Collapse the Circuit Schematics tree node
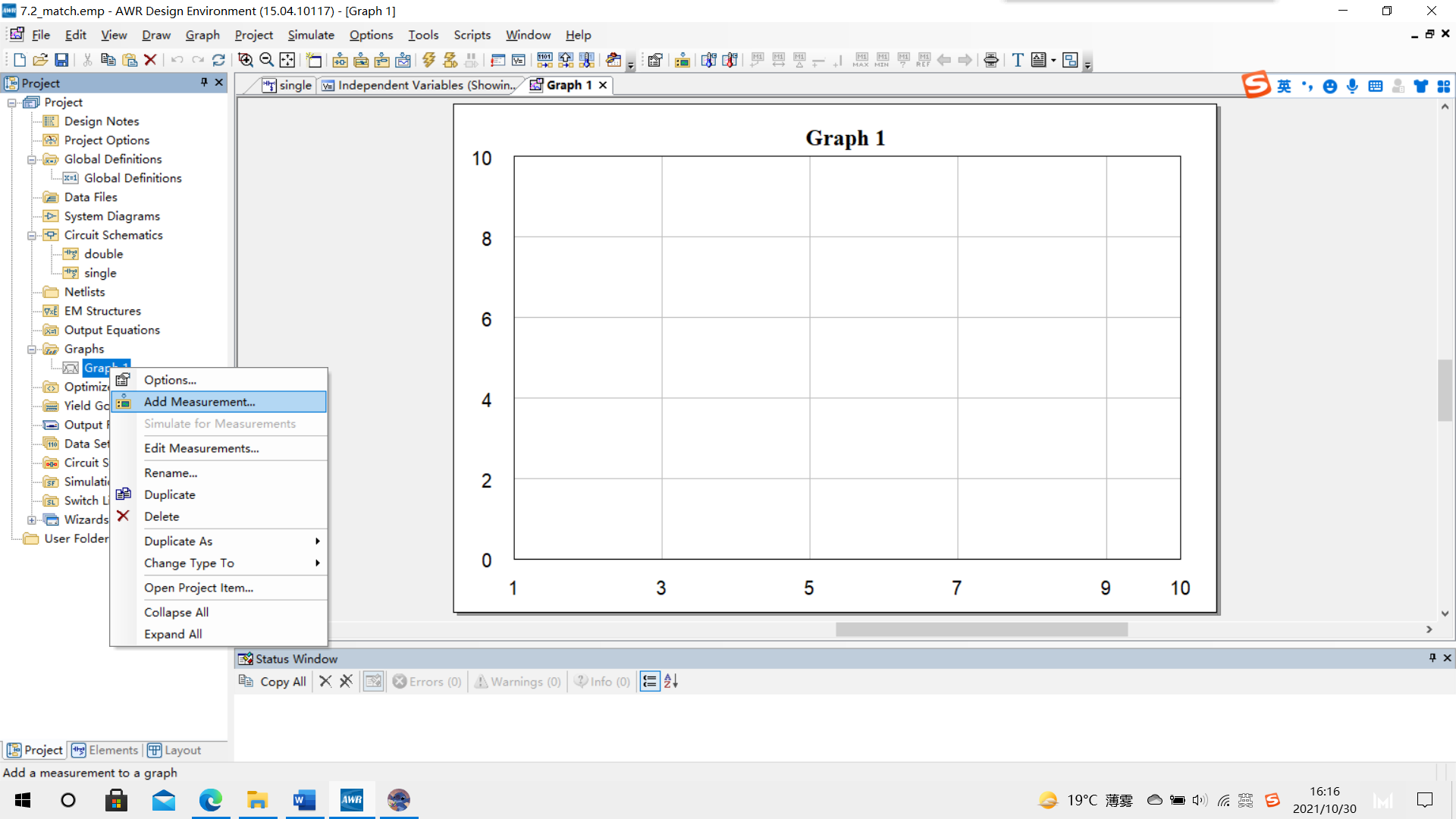Image resolution: width=1456 pixels, height=819 pixels. coord(32,236)
